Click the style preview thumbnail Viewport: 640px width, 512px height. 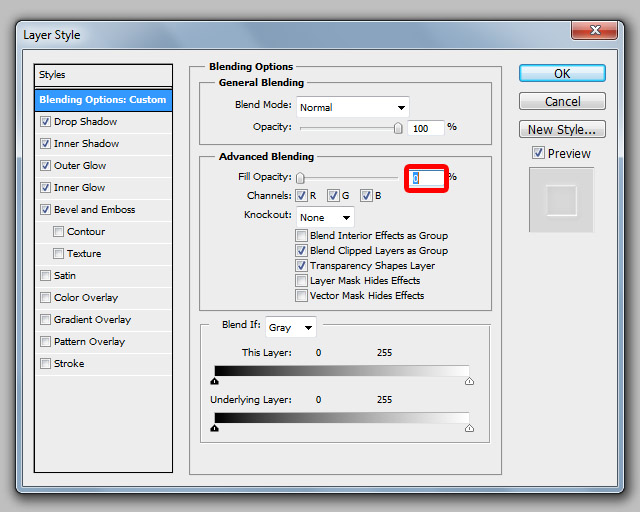click(x=562, y=200)
